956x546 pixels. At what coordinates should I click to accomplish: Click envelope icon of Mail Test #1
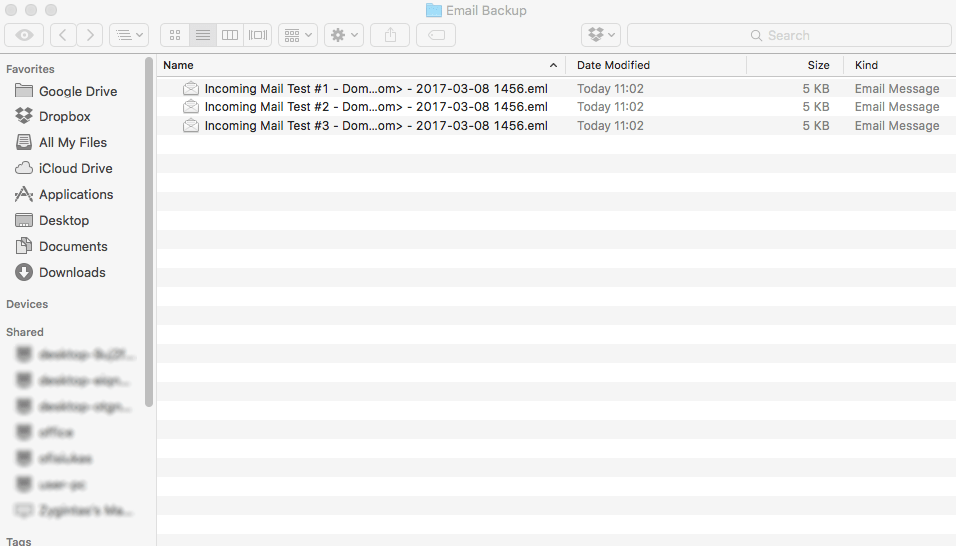[x=191, y=88]
